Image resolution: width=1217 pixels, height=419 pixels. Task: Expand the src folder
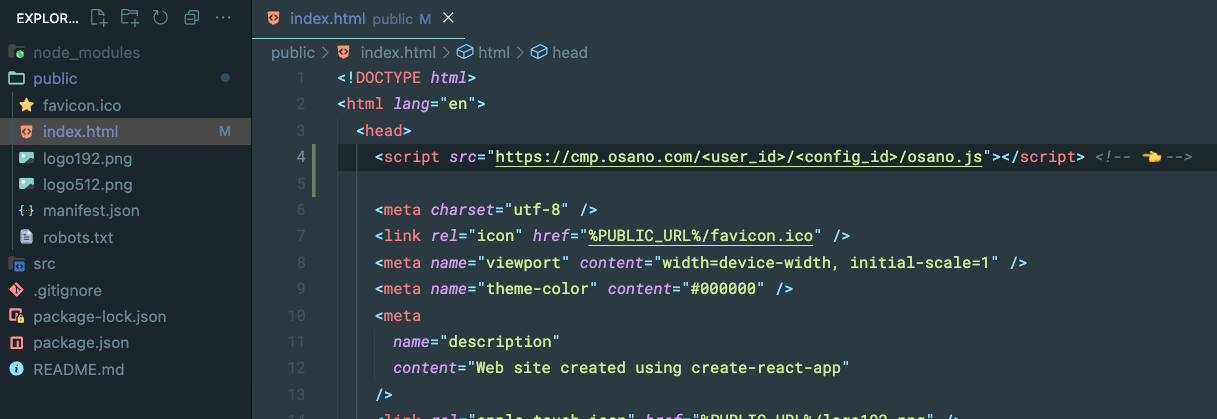(44, 264)
